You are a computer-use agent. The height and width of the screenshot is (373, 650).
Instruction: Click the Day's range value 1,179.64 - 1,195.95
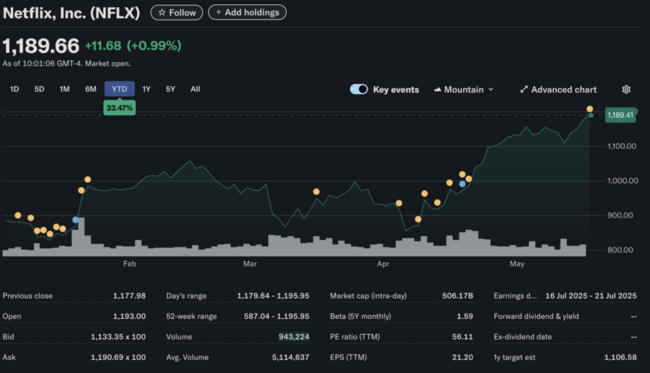pos(273,296)
